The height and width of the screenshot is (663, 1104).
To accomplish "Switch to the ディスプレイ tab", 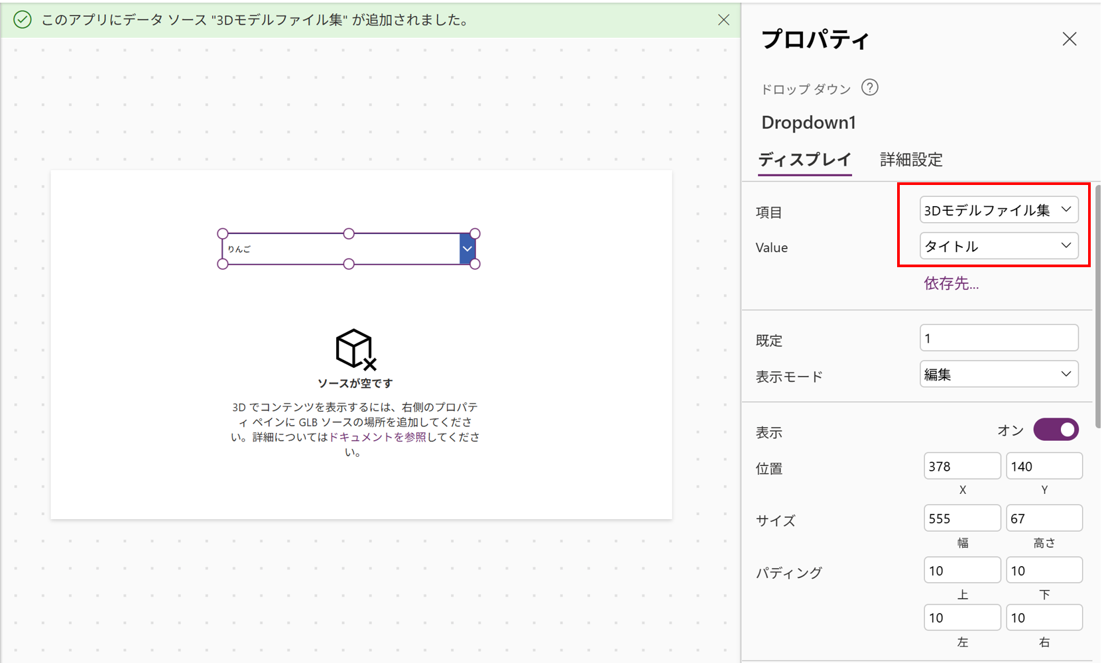I will 805,160.
